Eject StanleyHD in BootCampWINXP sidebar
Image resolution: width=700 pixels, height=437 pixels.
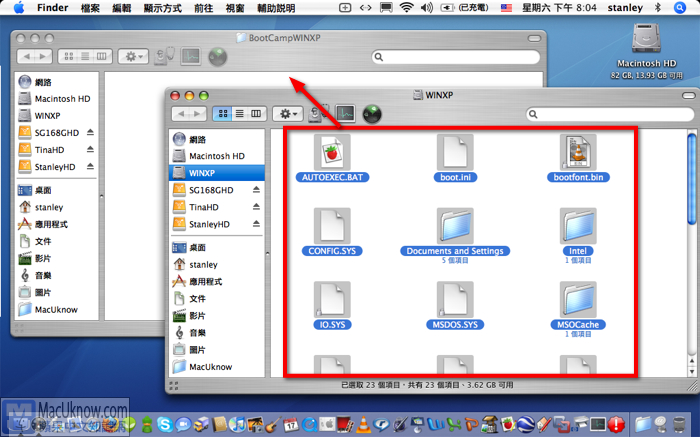pos(90,166)
